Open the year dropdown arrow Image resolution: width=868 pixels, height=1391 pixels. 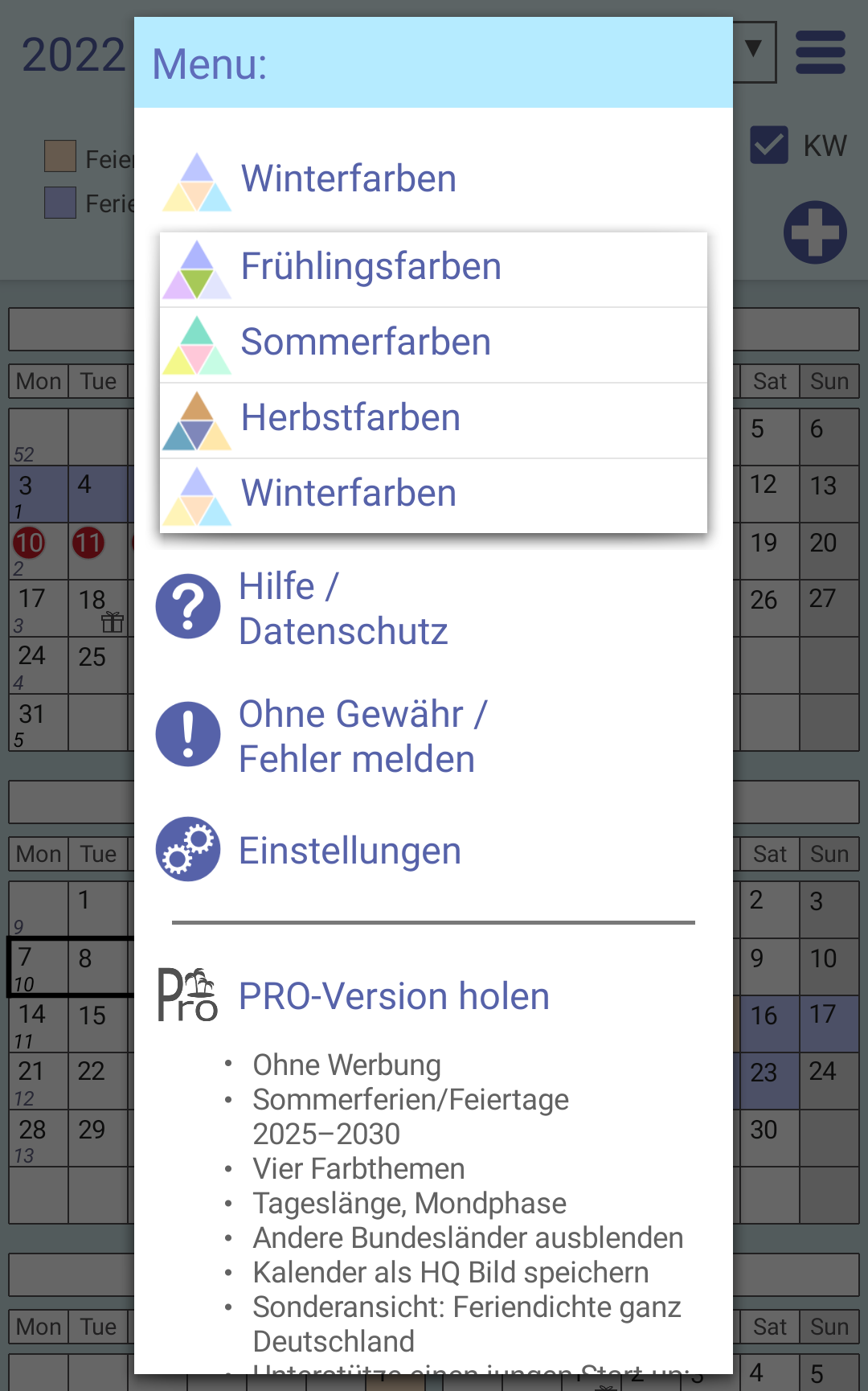753,50
